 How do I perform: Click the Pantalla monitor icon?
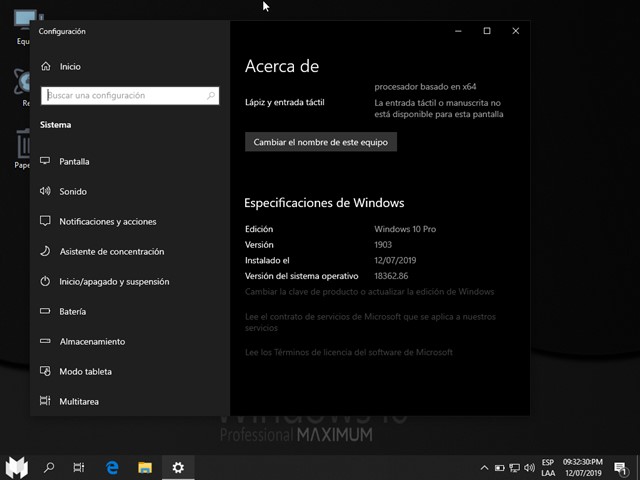click(x=45, y=161)
